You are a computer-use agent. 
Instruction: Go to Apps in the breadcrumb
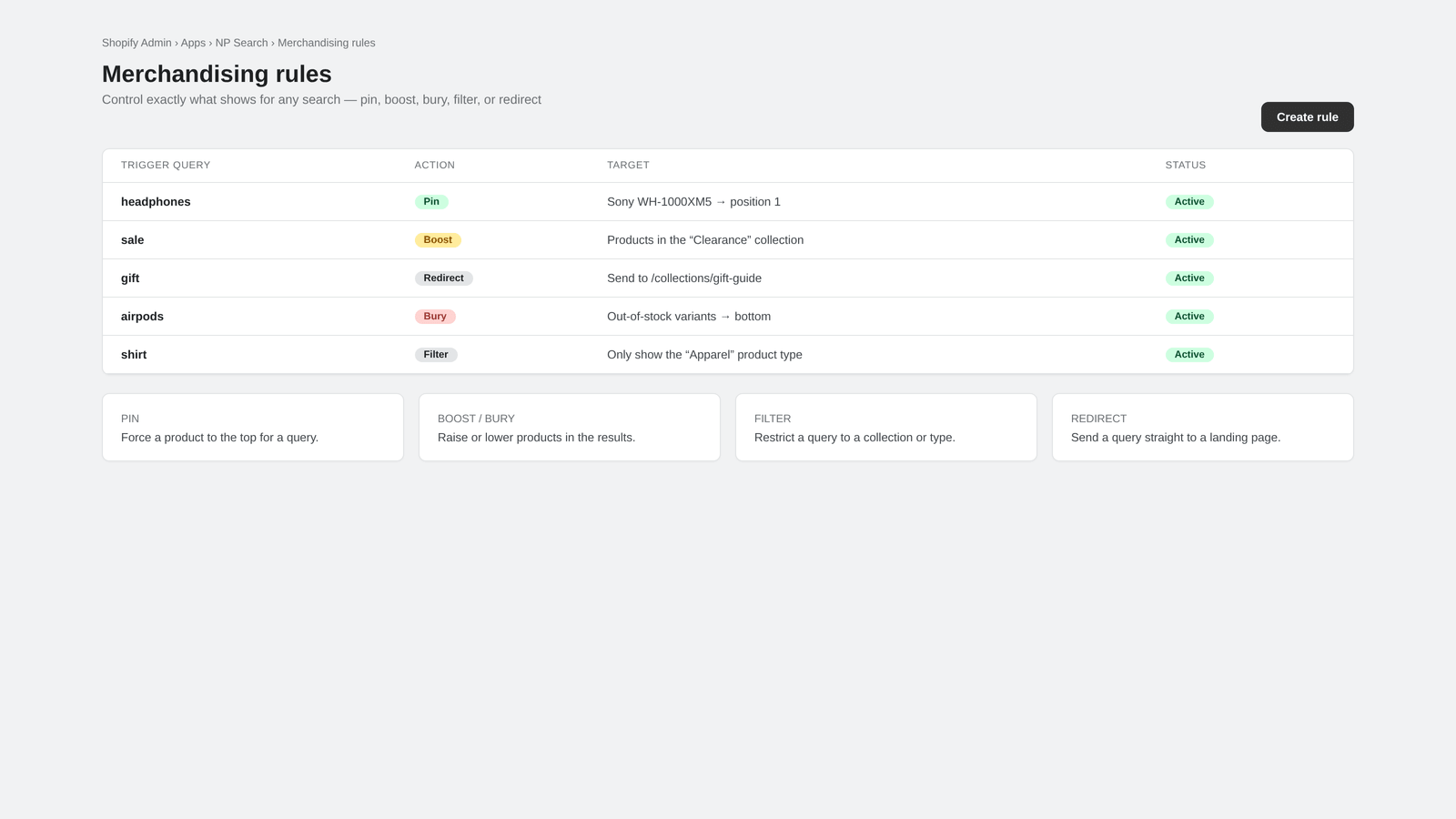tap(193, 43)
